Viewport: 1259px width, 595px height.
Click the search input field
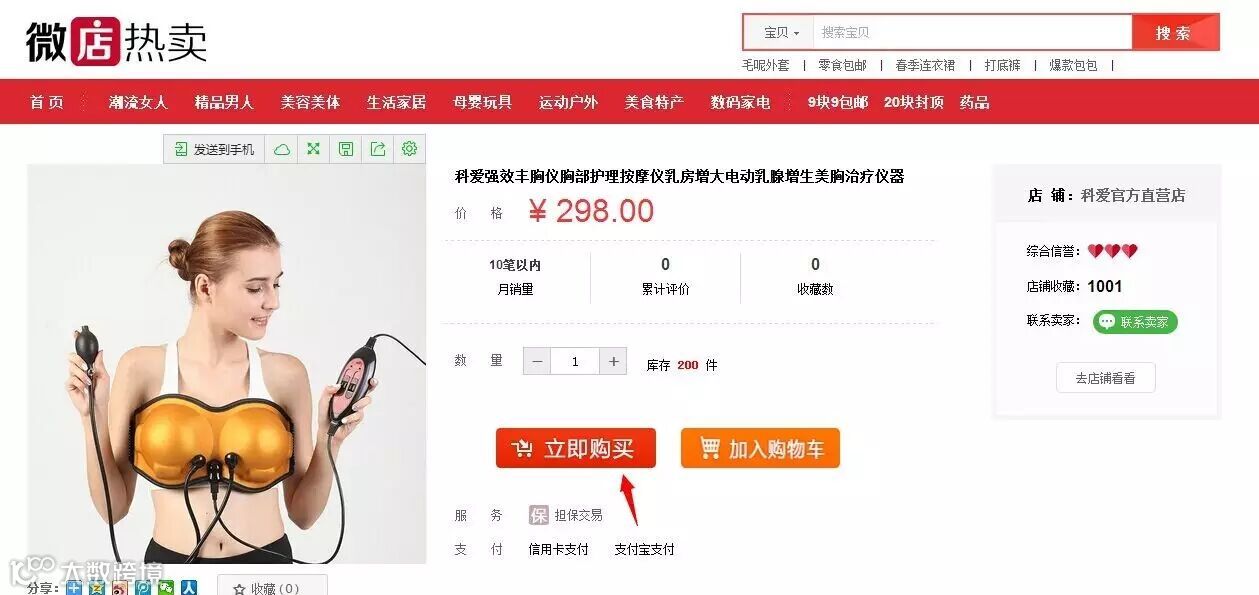click(972, 32)
